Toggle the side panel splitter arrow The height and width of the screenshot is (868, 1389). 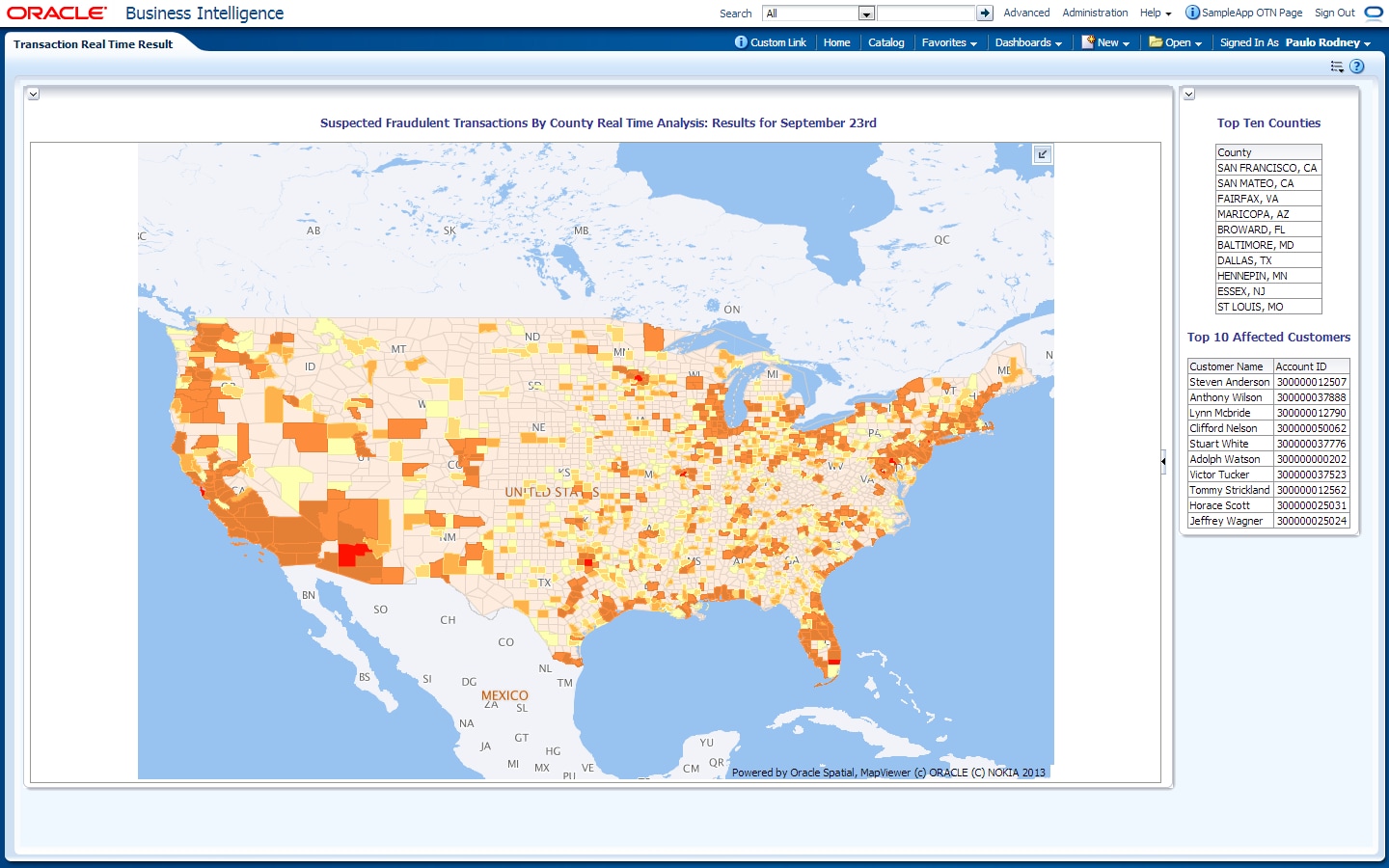(1163, 462)
